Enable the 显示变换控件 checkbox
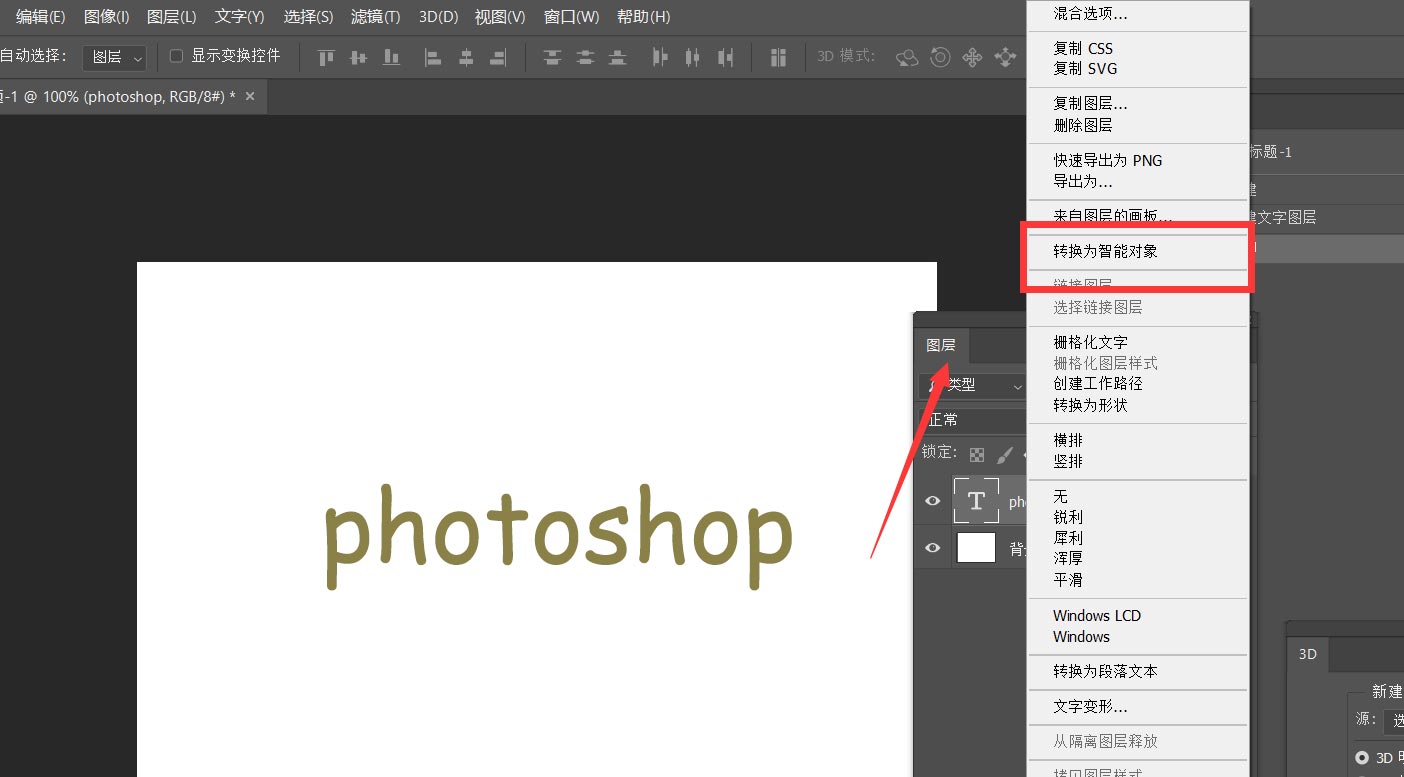 176,57
